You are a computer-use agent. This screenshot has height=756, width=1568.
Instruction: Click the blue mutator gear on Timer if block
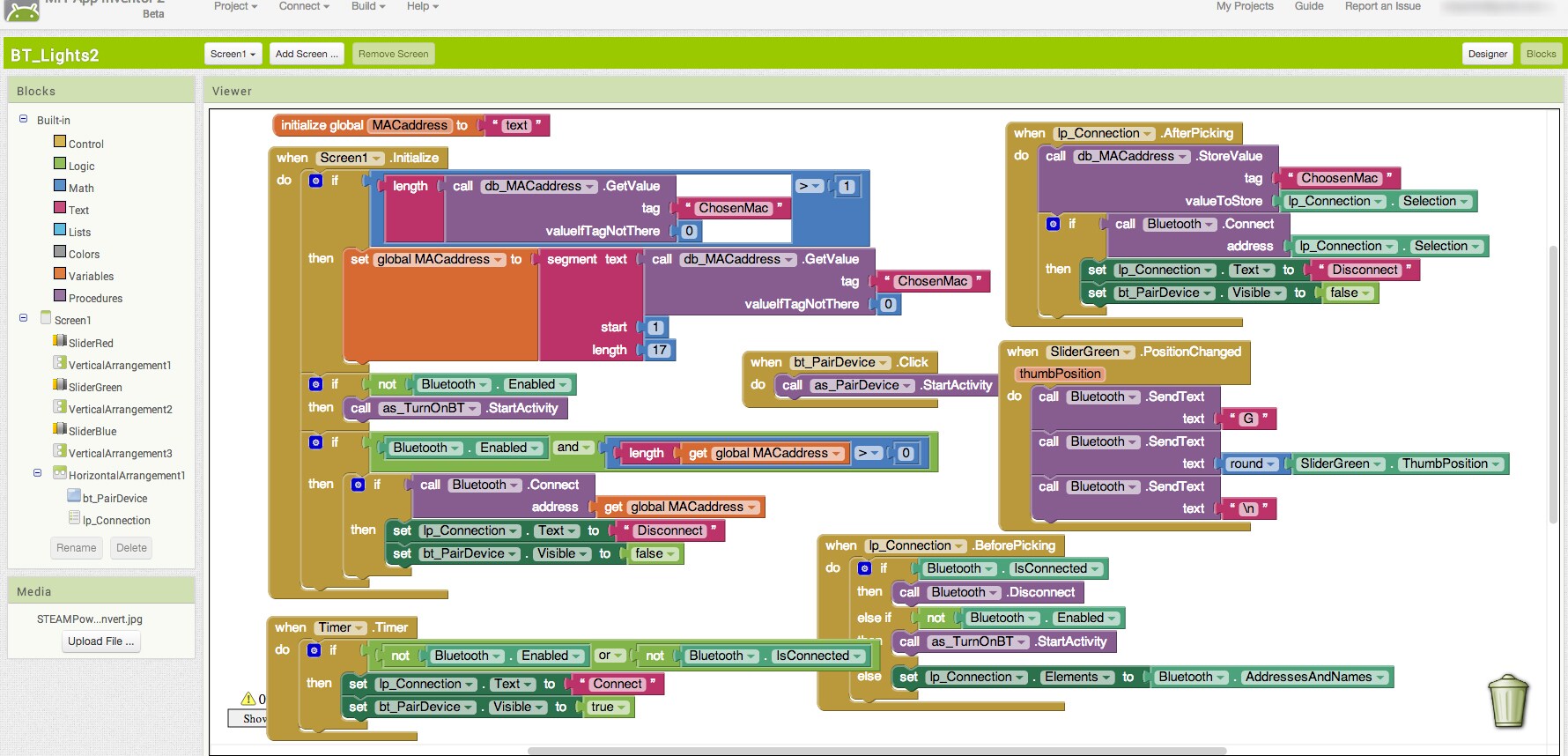314,650
